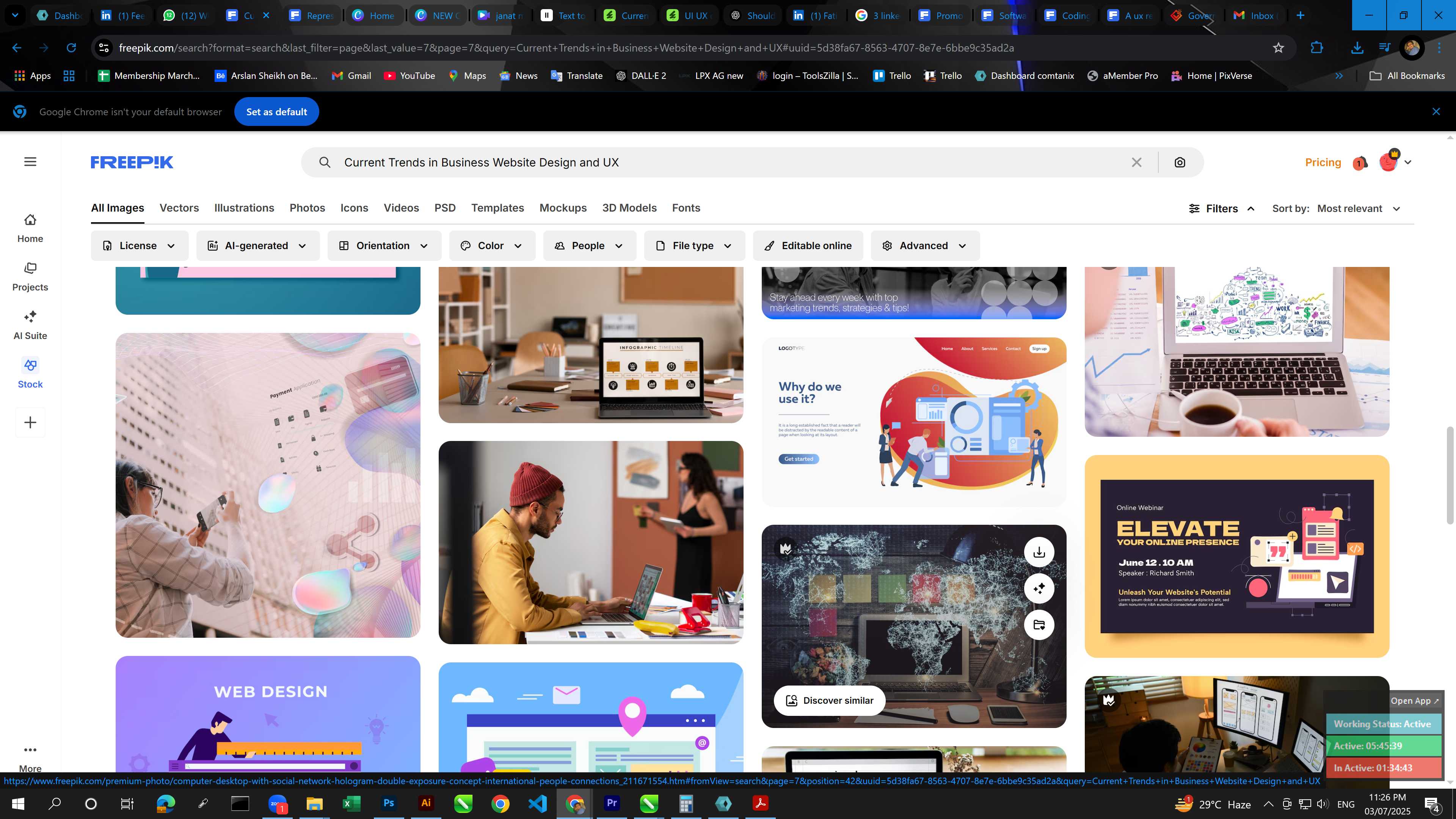Screen dimensions: 1456x819
Task: Expand the Color filter dropdown
Action: coord(492,246)
